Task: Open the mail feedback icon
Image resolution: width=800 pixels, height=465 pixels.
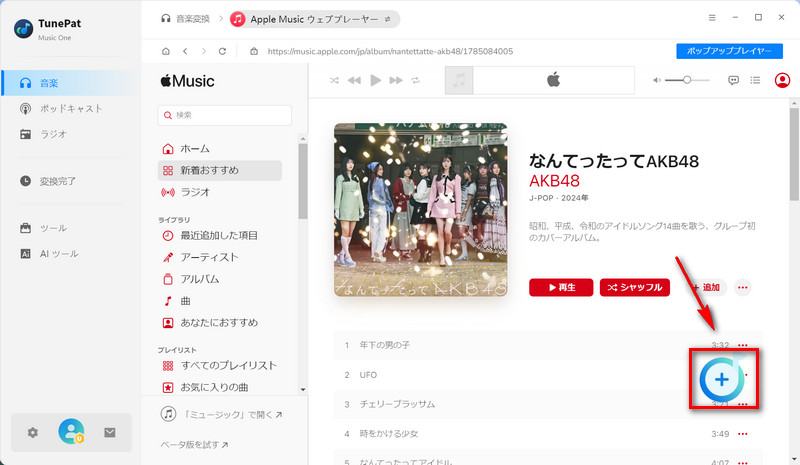Action: click(110, 432)
